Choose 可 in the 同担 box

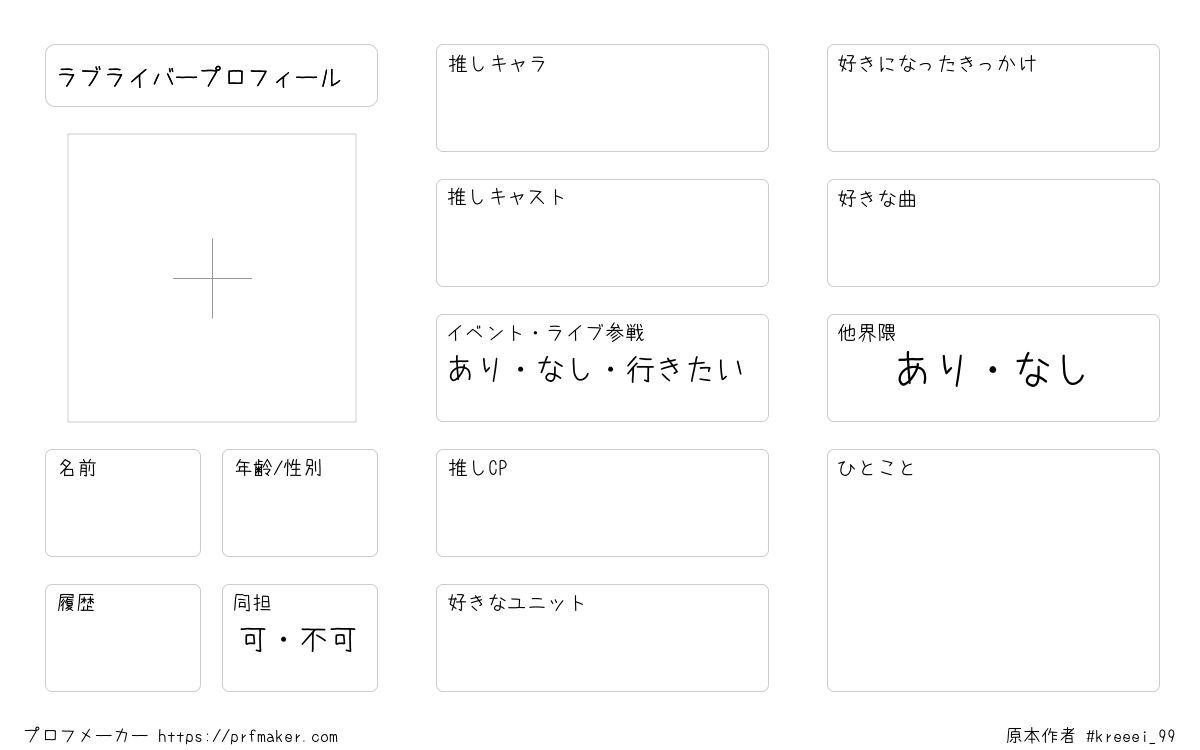click(254, 640)
